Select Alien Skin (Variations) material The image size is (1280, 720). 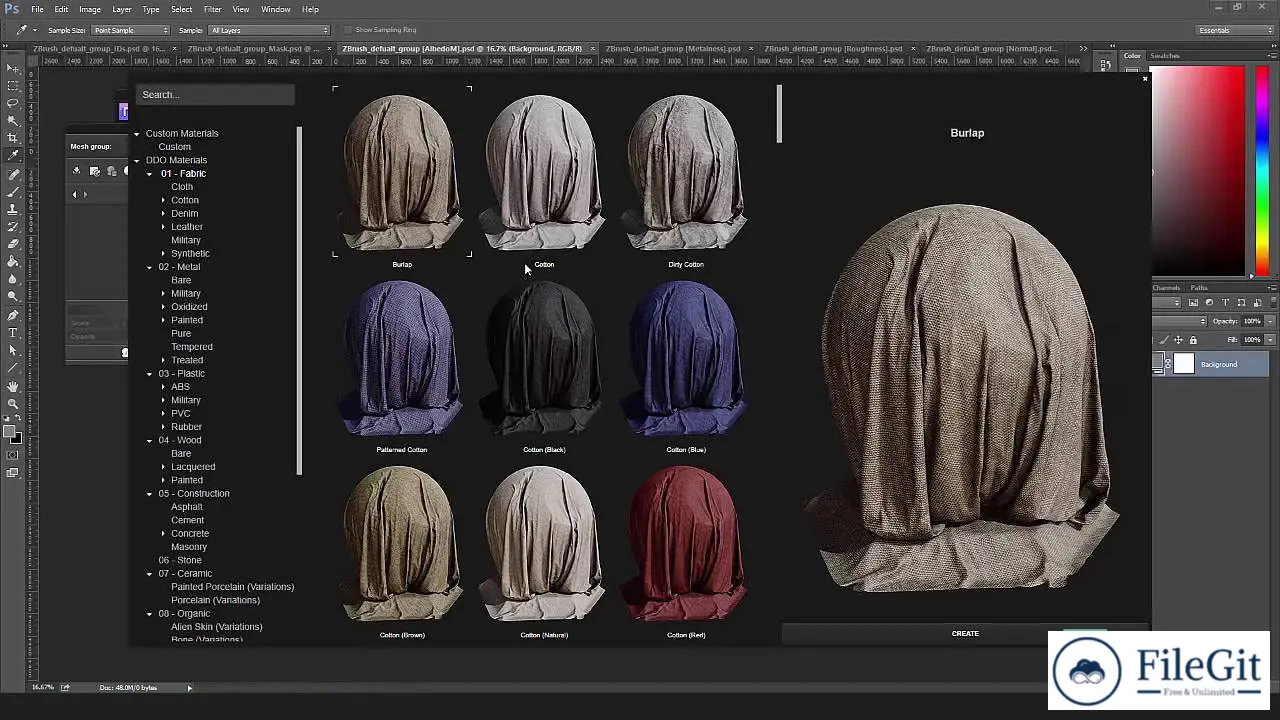[217, 627]
